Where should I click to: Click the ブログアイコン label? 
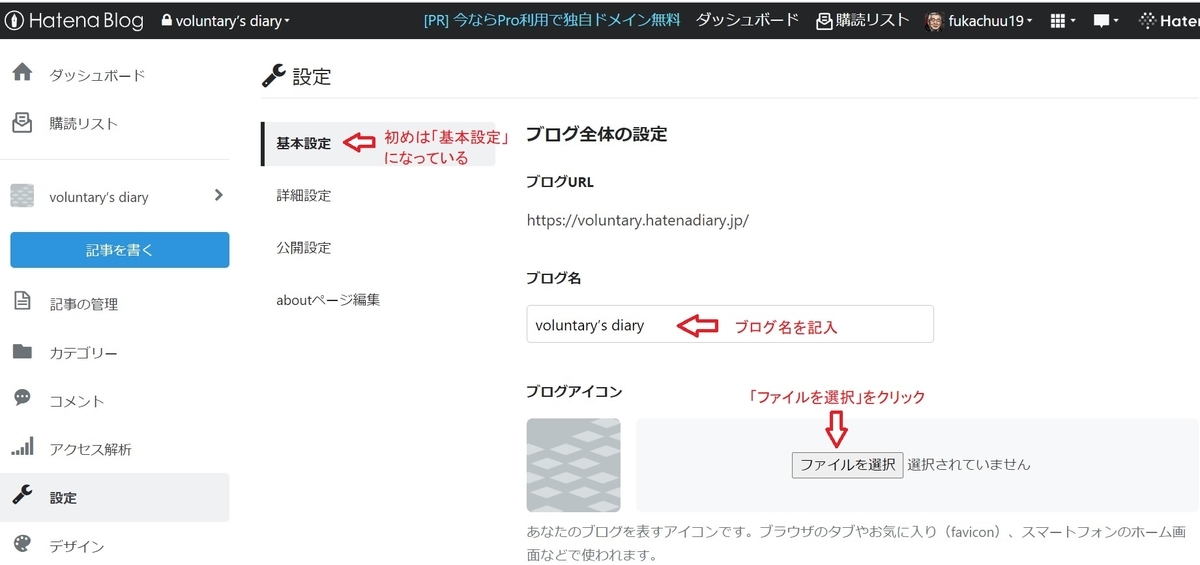[574, 391]
